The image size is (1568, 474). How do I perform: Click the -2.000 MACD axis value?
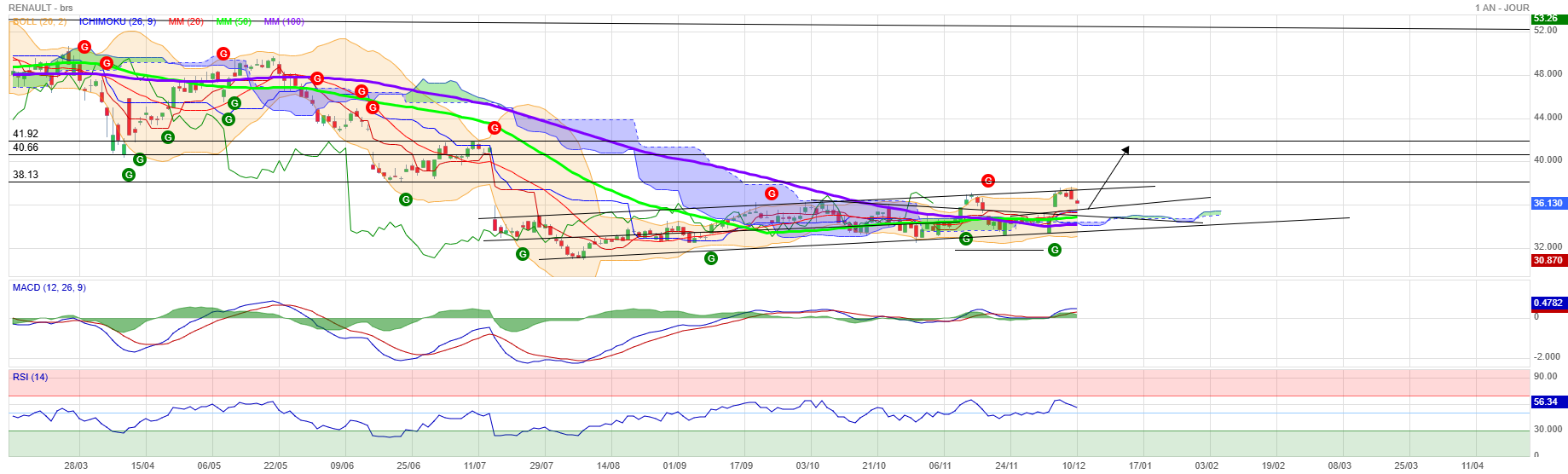(x=1547, y=356)
